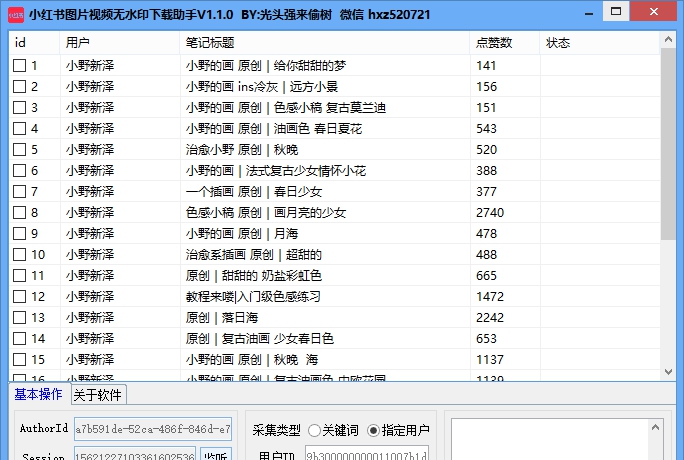Screen dimensions: 684x460
Task: Check the row 8 checkbox
Action: click(19, 213)
